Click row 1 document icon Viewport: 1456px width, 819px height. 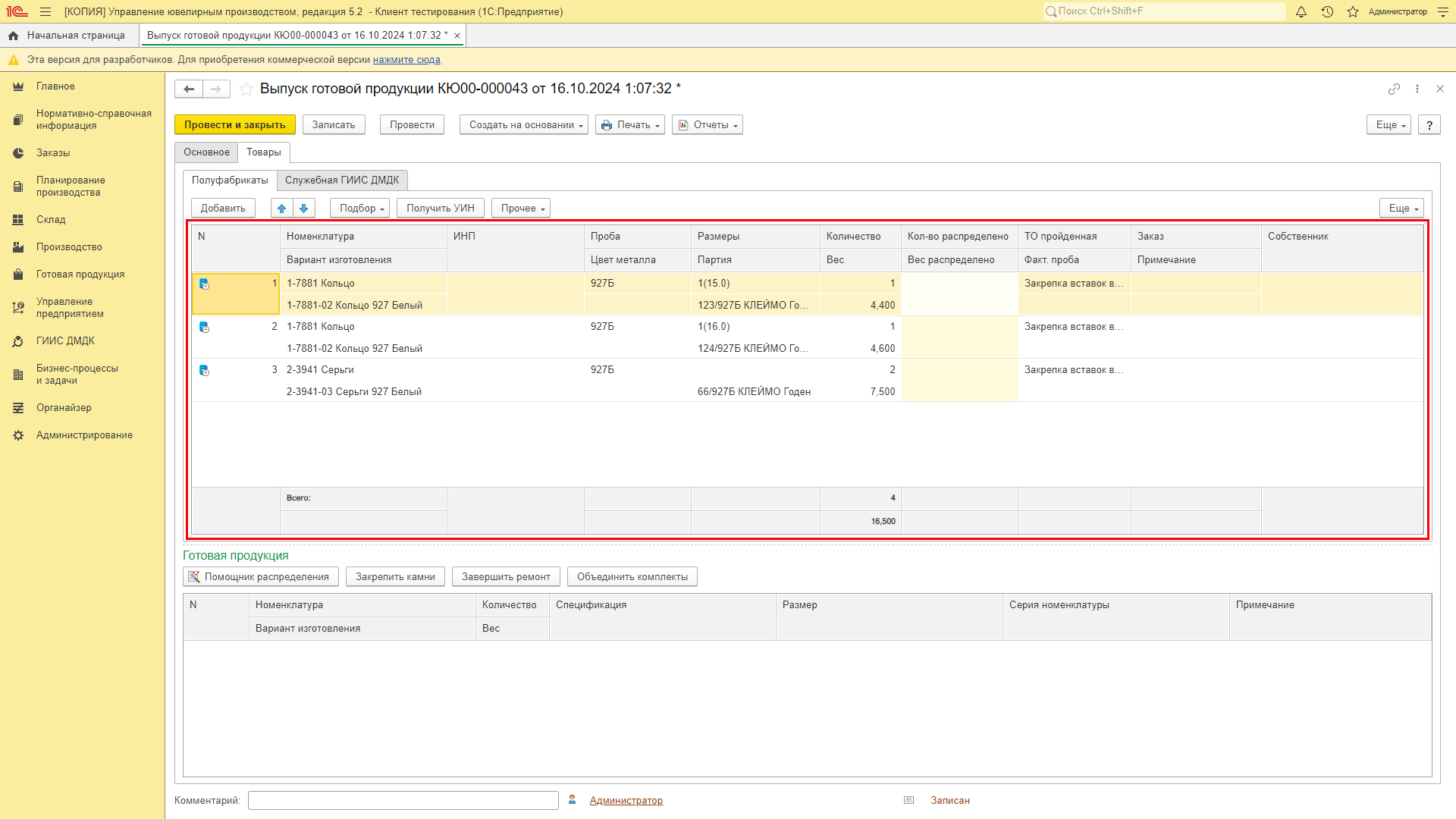204,284
